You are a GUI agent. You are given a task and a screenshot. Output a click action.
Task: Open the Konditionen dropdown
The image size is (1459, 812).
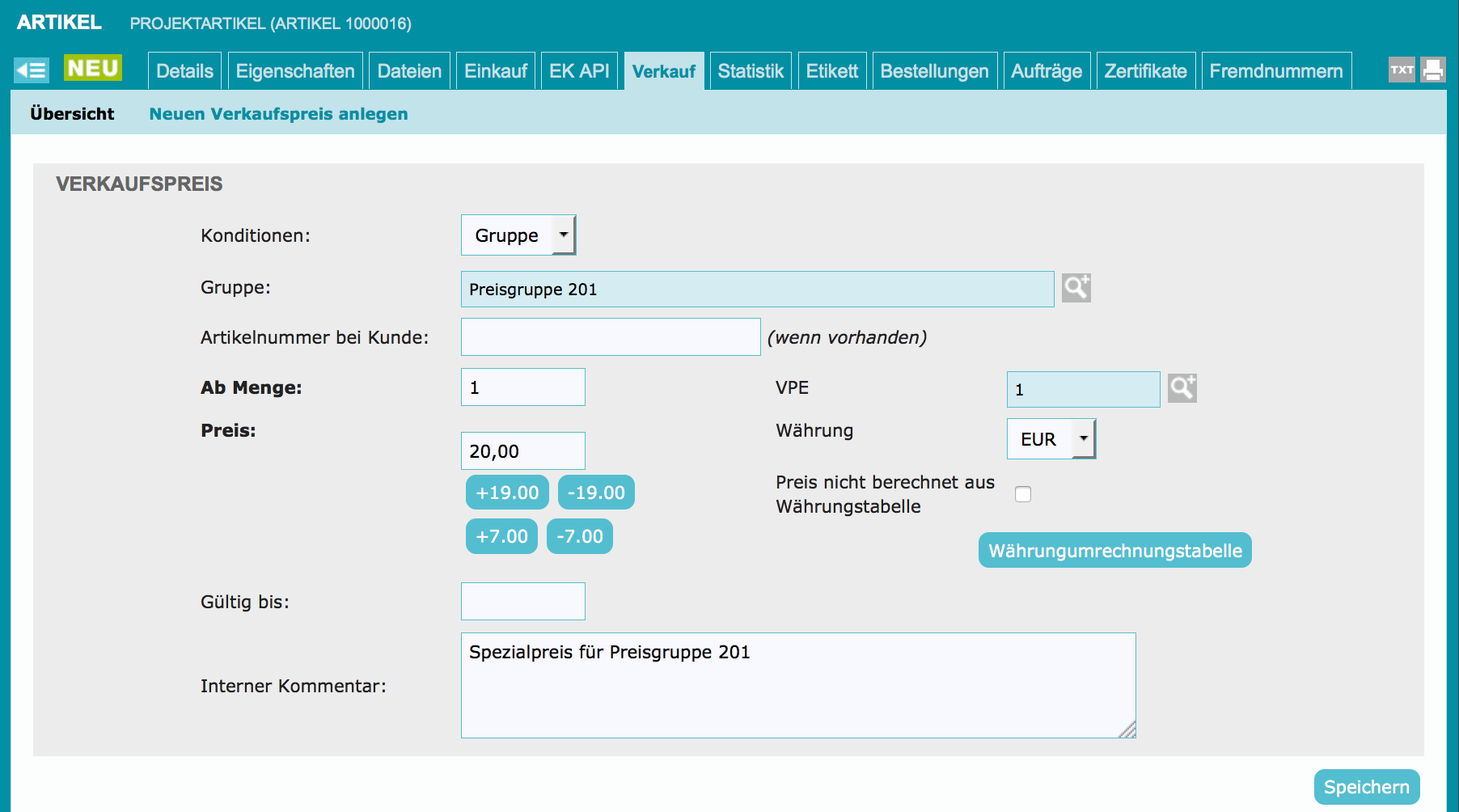point(518,235)
